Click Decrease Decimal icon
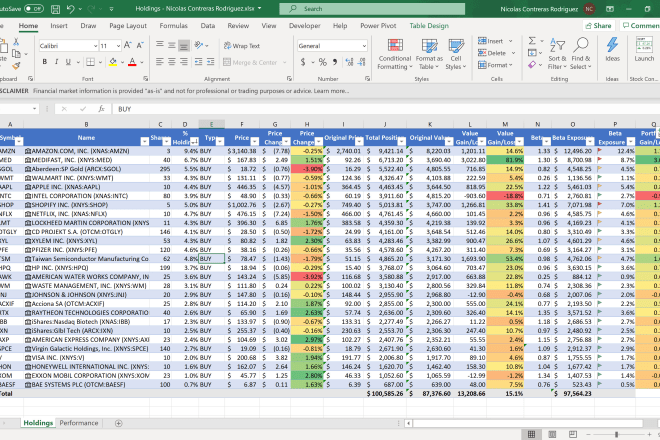 (362, 62)
